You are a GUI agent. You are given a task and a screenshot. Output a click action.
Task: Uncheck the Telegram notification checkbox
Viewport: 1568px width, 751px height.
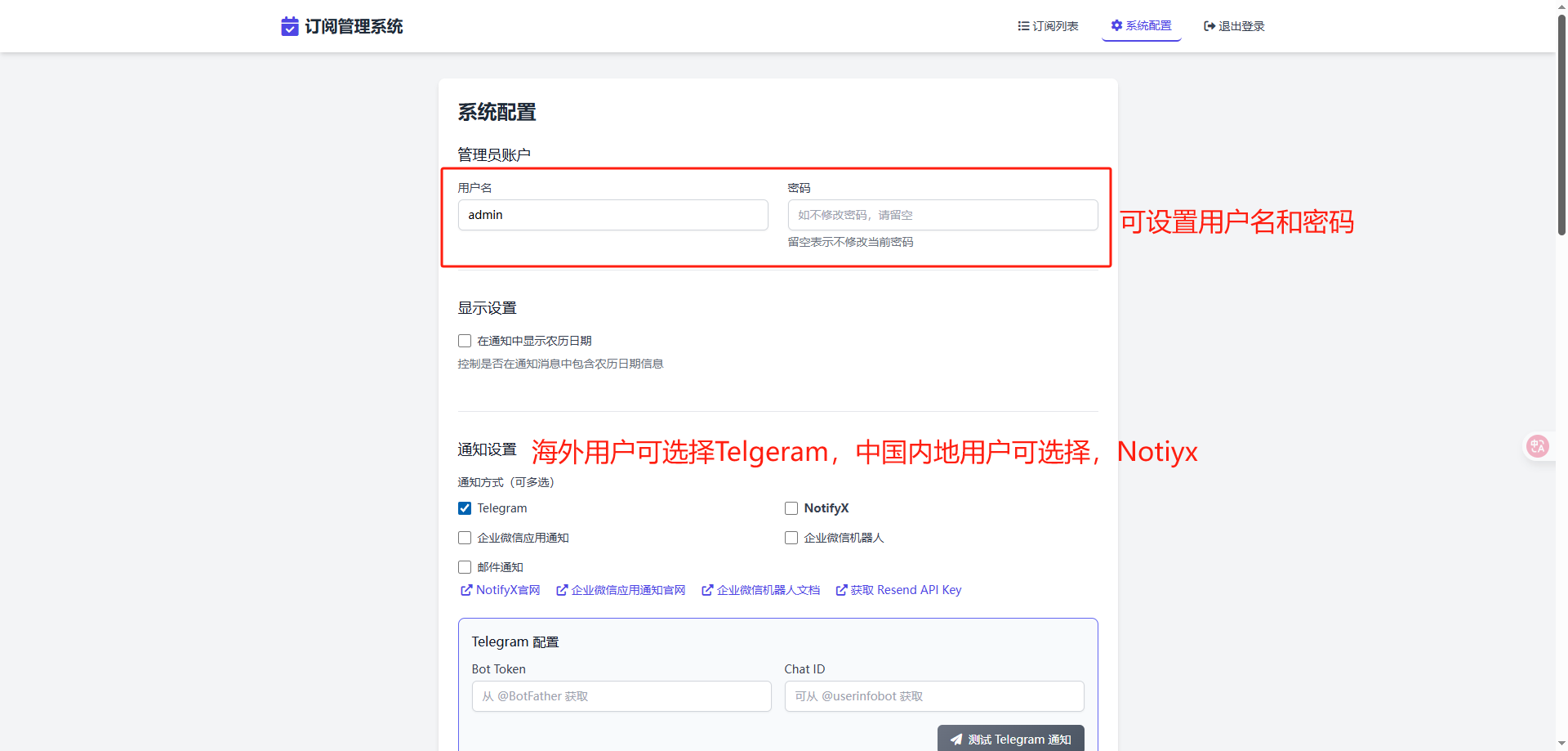[465, 508]
